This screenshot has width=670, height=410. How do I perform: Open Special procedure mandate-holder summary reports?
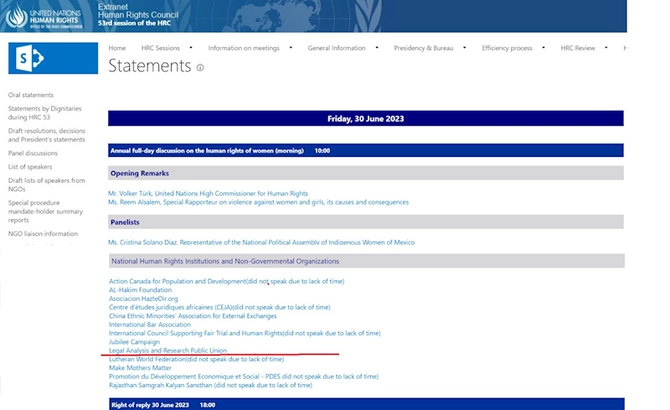click(x=45, y=211)
